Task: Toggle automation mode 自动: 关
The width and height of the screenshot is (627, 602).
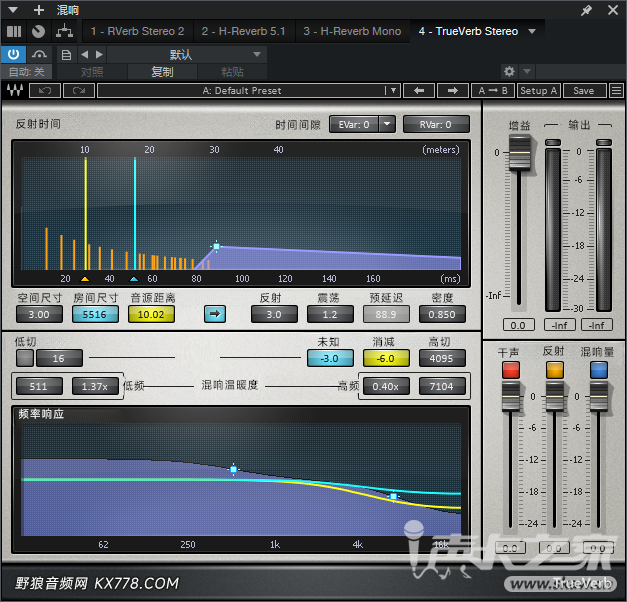Action: (26, 72)
